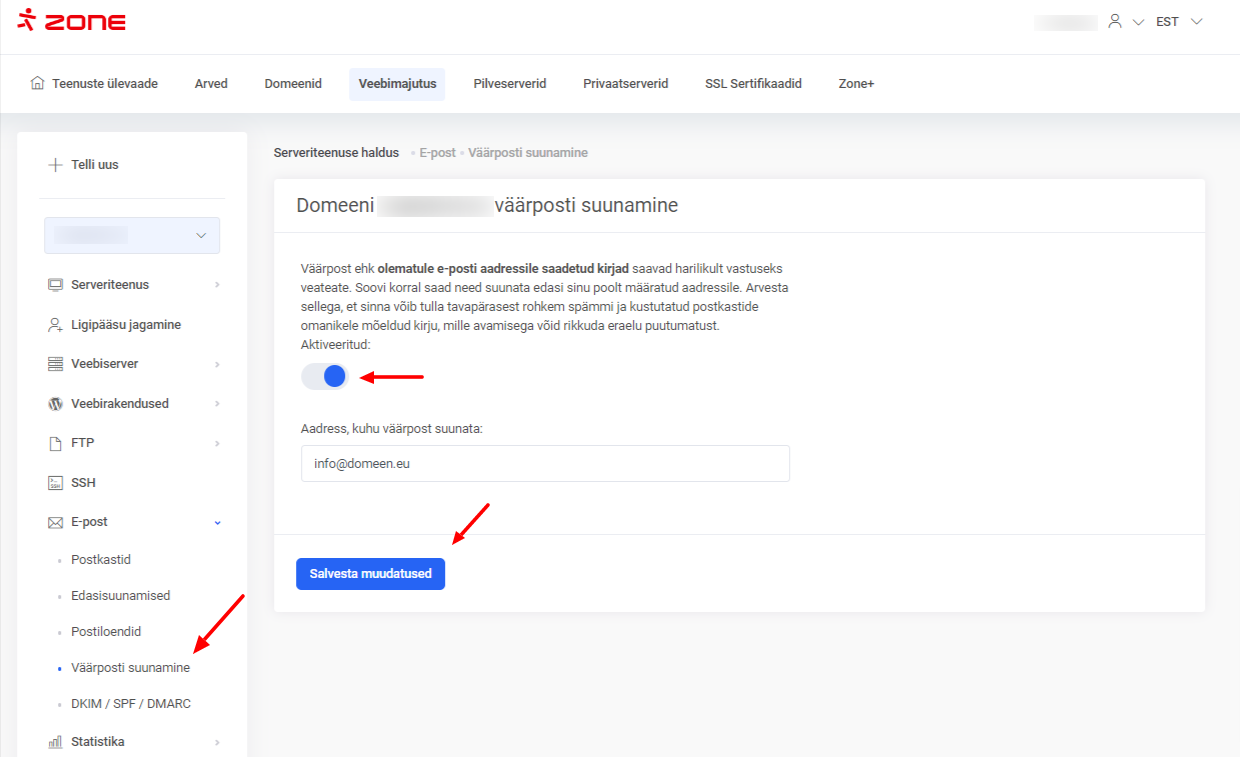Viewport: 1240px width, 757px height.
Task: Click the E-post envelope icon
Action: (55, 522)
